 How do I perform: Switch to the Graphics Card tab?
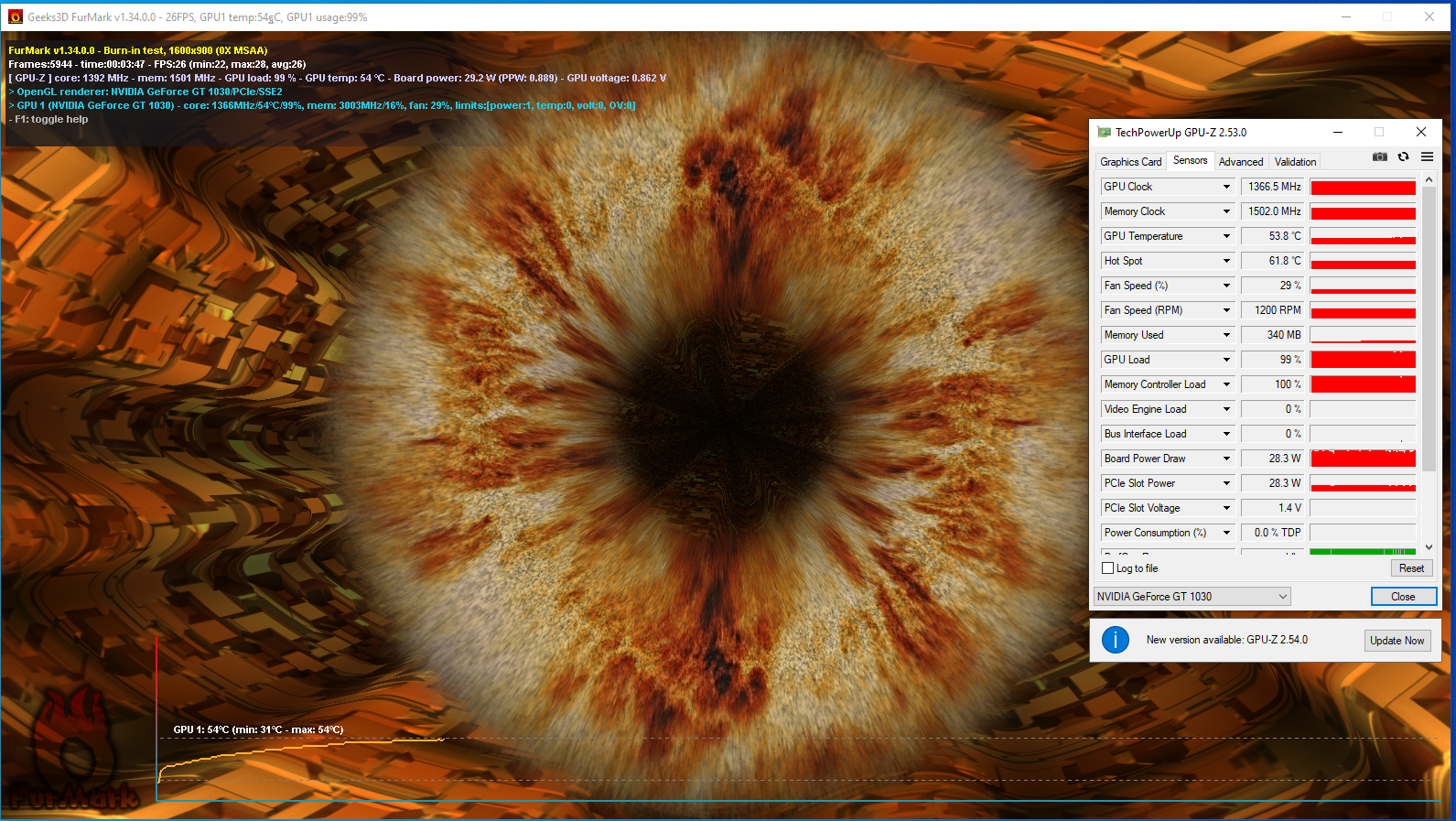point(1130,162)
